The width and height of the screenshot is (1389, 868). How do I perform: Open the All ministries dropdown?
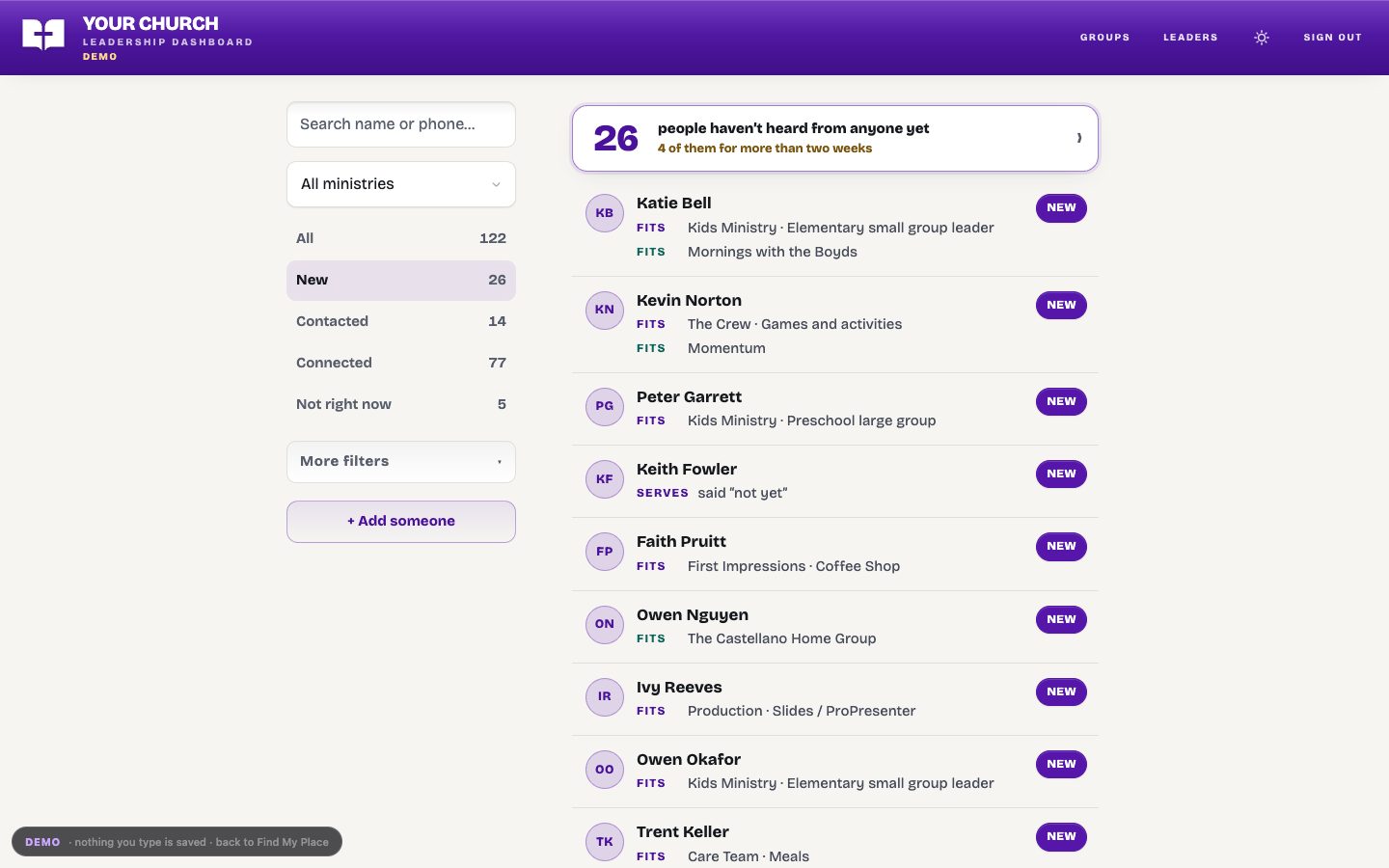click(401, 184)
